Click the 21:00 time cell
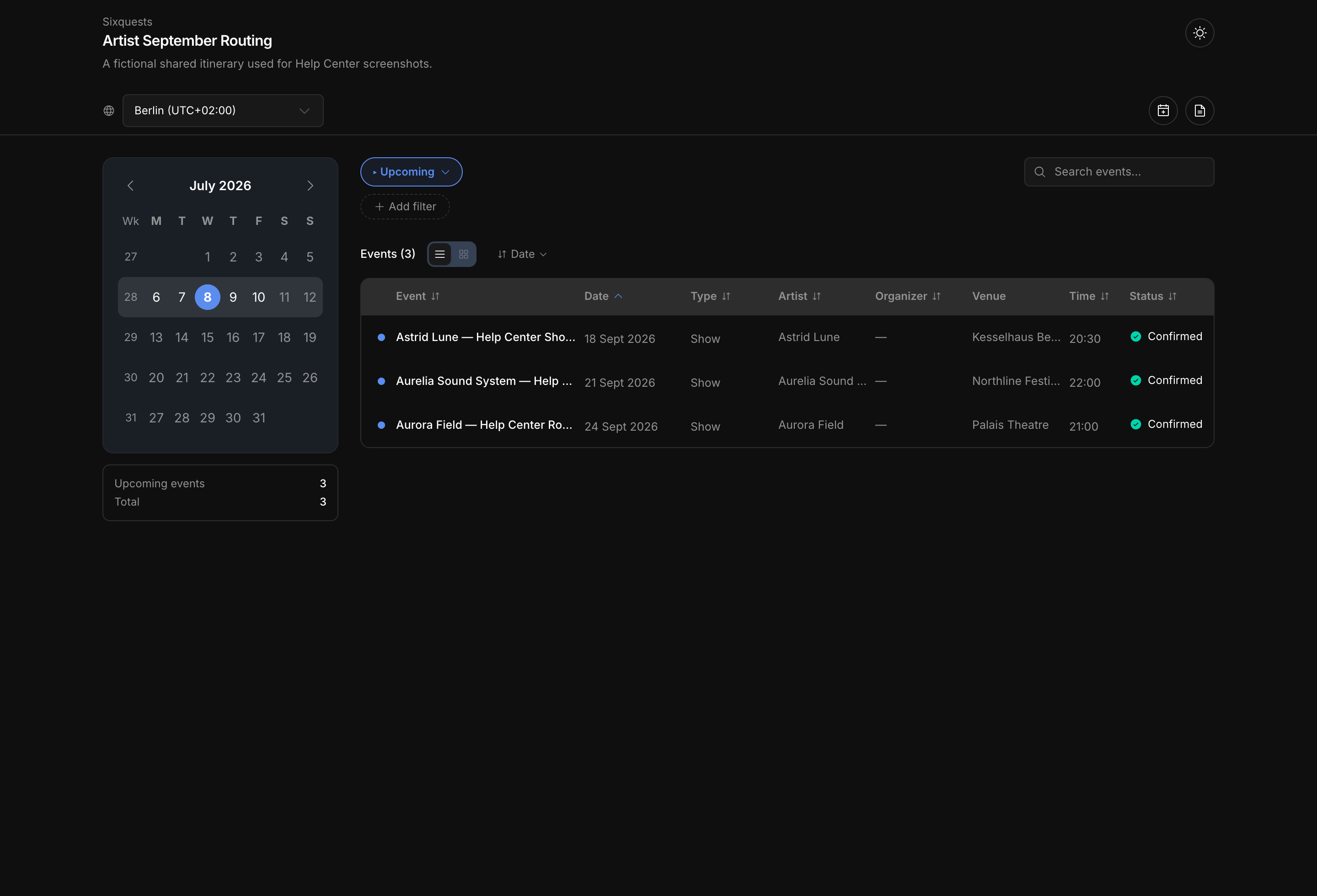 coord(1083,427)
